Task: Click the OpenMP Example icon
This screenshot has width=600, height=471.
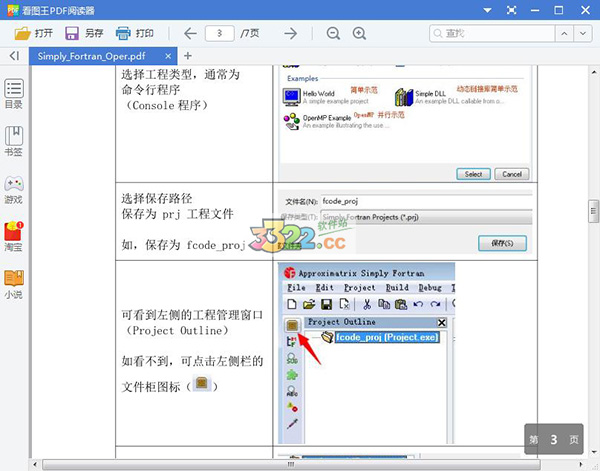Action: [292, 121]
